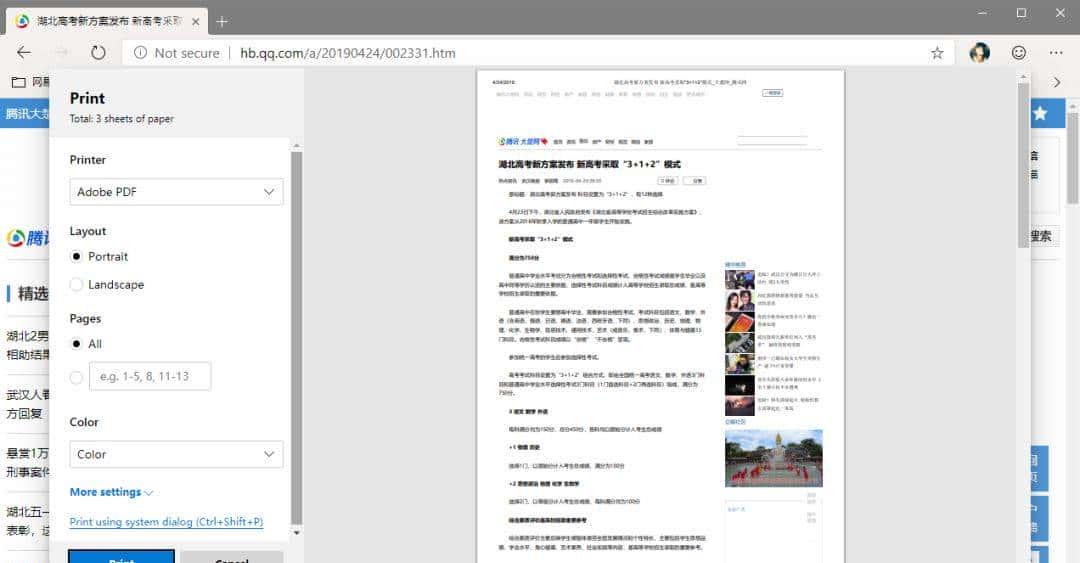
Task: Click Print using system dialog link
Action: tap(166, 522)
